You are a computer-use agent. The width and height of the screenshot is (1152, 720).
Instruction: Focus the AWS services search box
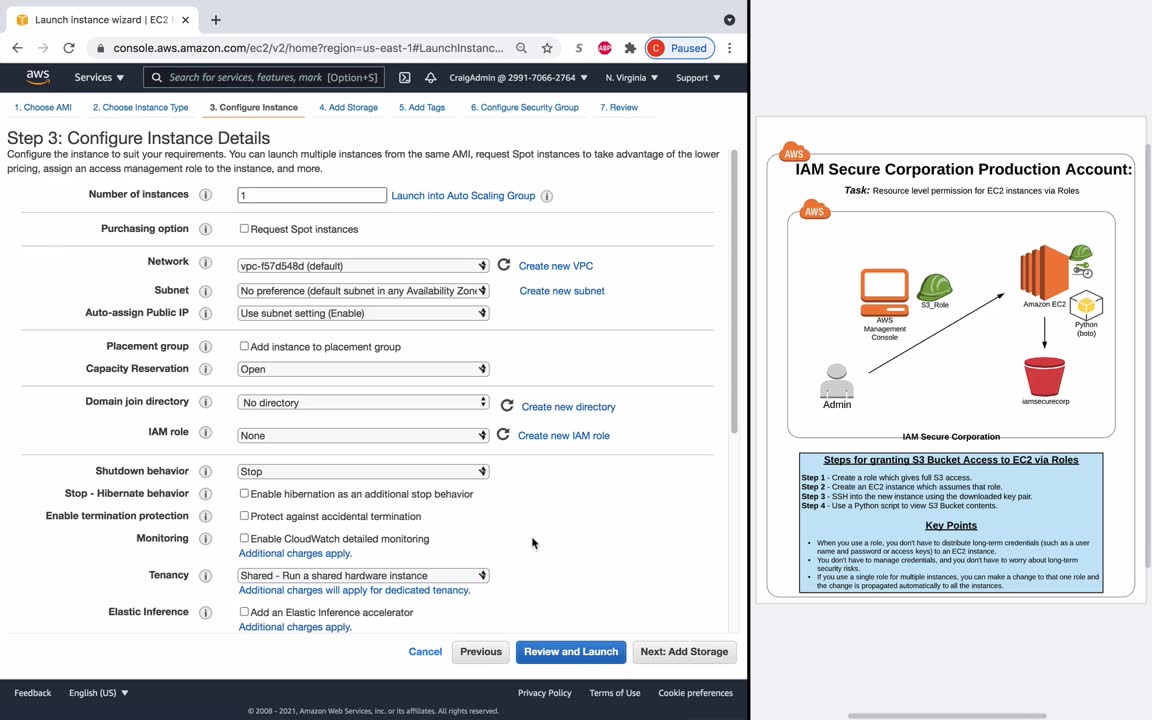tap(264, 77)
